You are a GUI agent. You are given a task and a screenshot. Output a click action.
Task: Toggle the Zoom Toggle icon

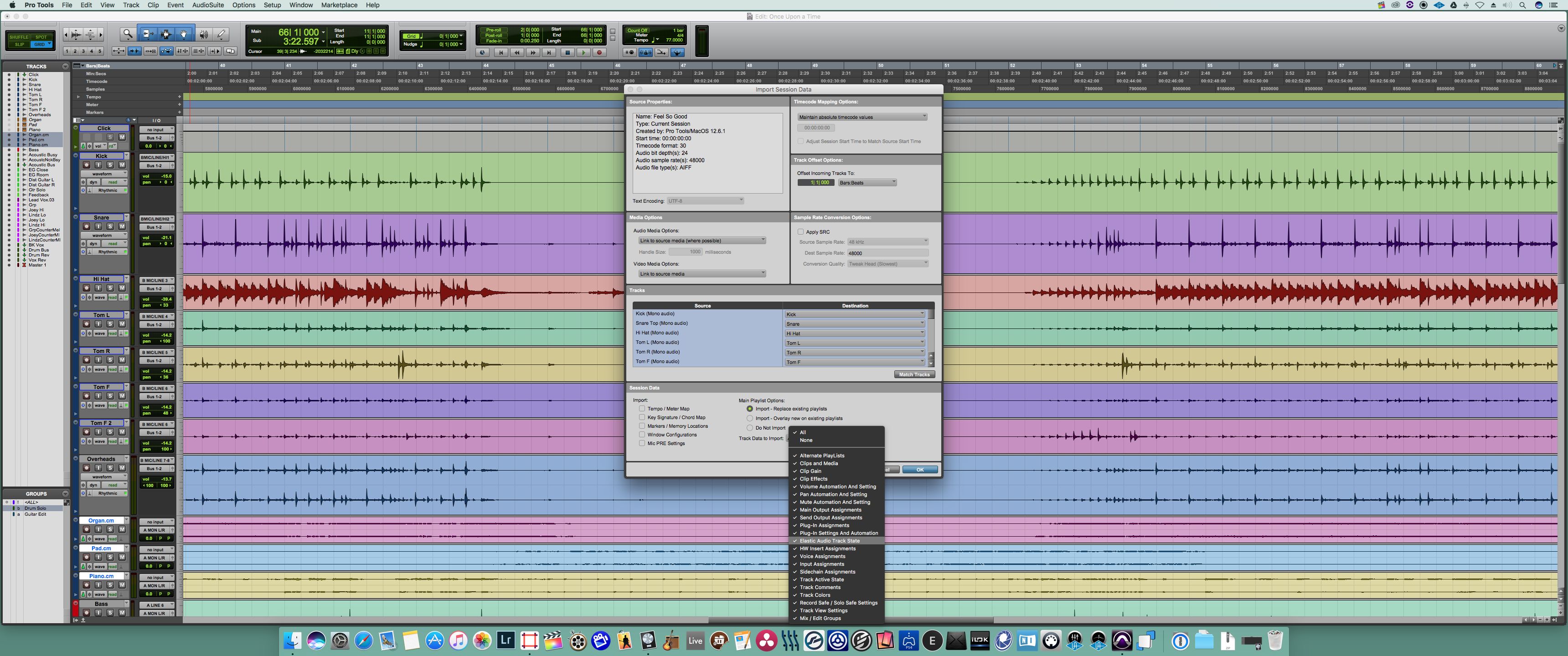pos(119,51)
